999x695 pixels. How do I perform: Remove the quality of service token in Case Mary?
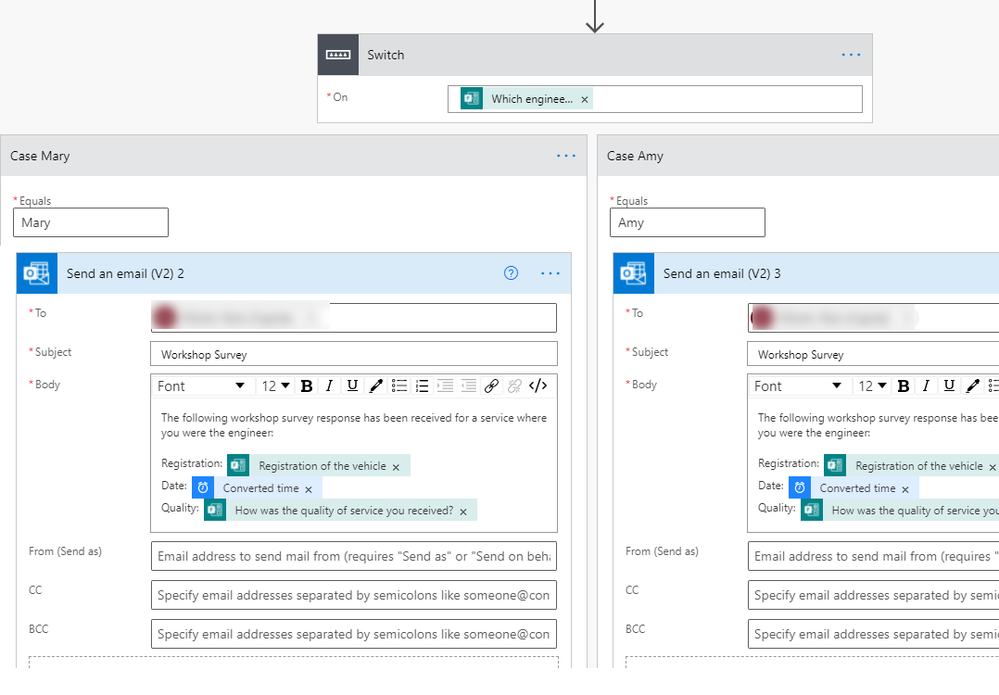point(463,512)
